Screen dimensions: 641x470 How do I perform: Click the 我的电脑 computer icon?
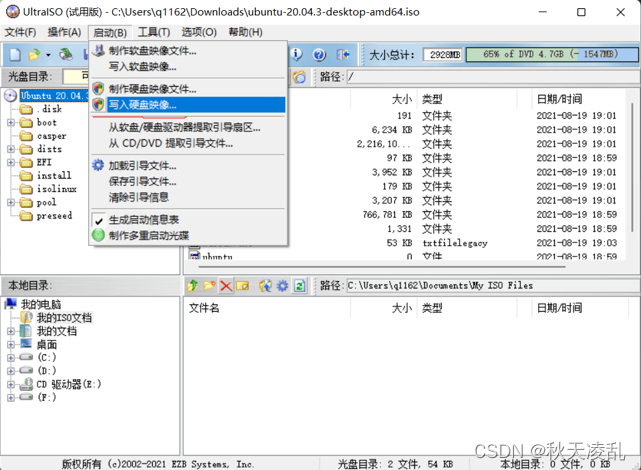[x=11, y=304]
